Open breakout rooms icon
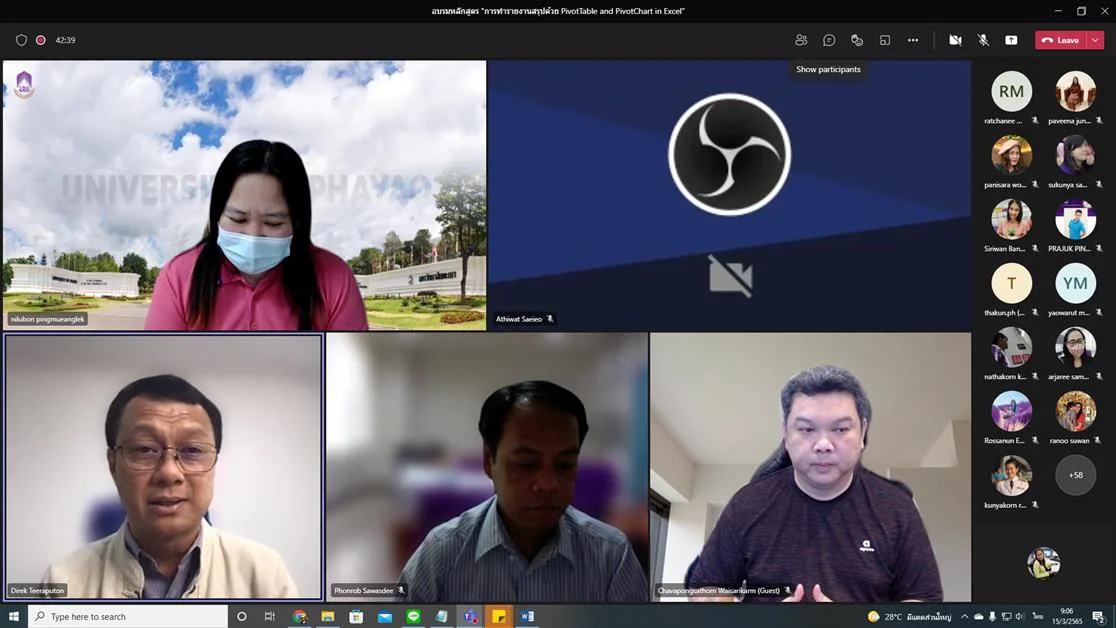This screenshot has width=1116, height=628. tap(885, 40)
